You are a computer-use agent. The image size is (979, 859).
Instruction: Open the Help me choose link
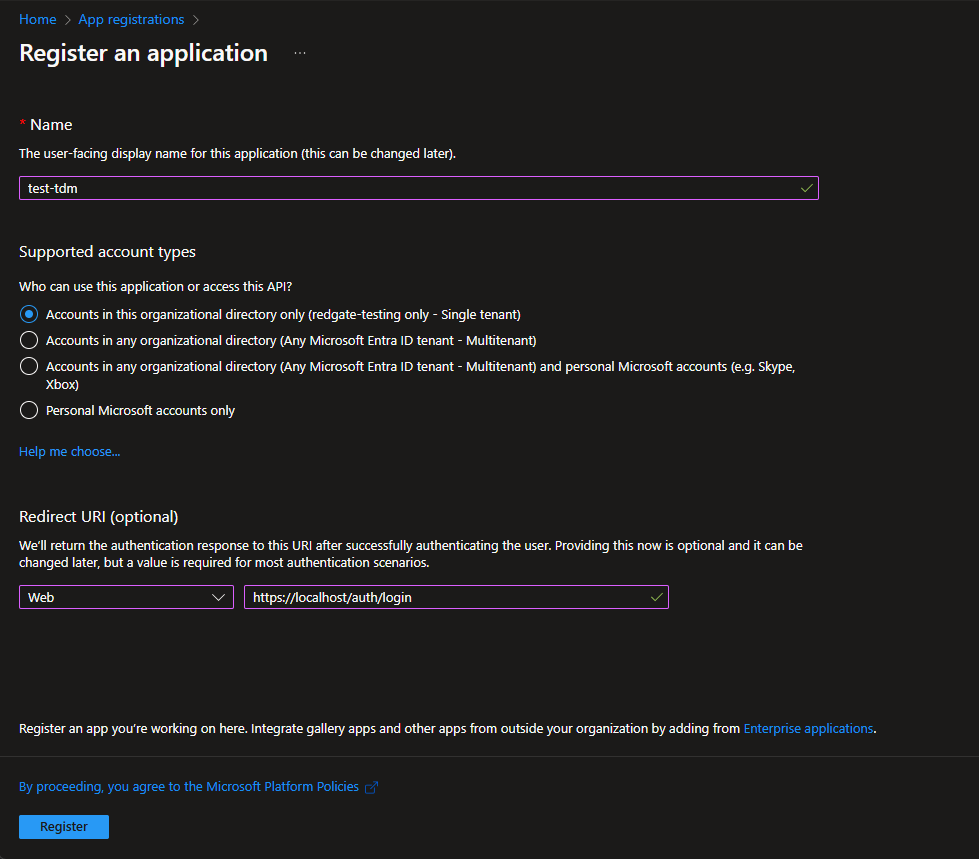point(69,451)
